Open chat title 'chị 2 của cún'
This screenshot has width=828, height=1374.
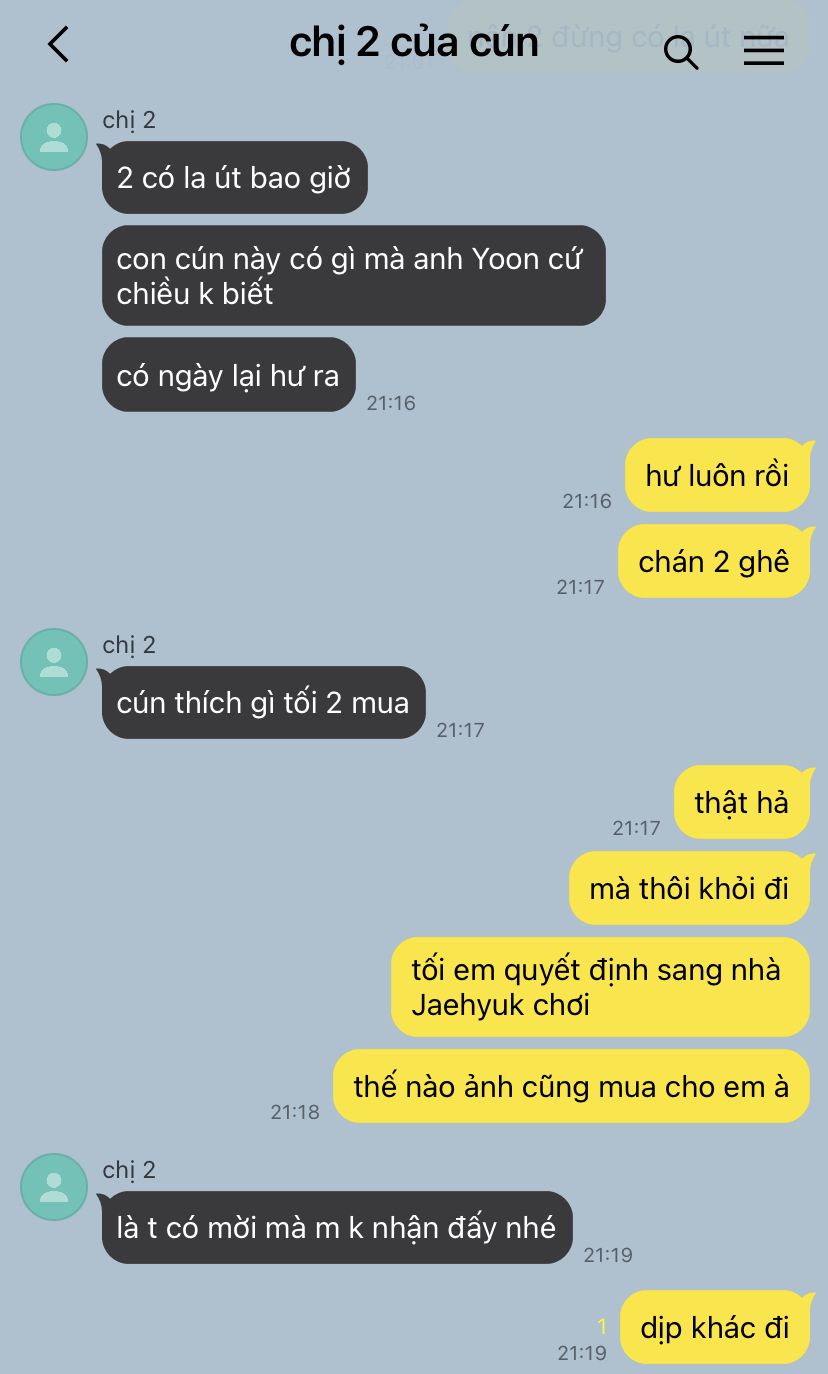click(x=414, y=42)
